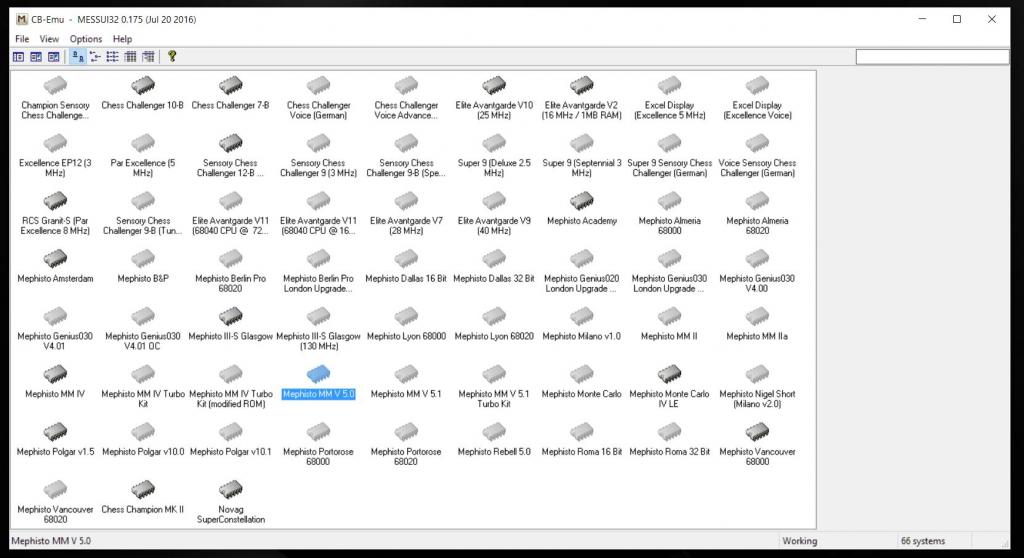Switch to Large Icons view in toolbar
This screenshot has height=558, width=1024.
(x=78, y=57)
